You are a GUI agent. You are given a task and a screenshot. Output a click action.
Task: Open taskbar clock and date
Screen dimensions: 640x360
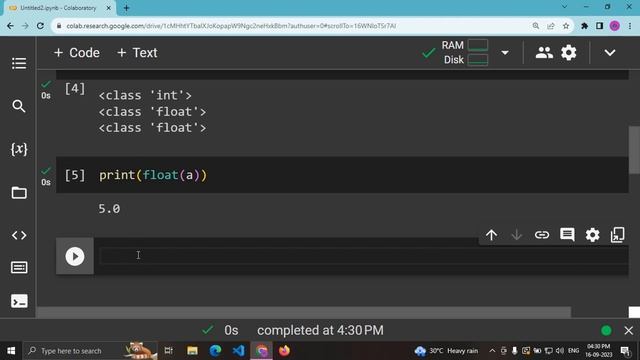tap(599, 351)
